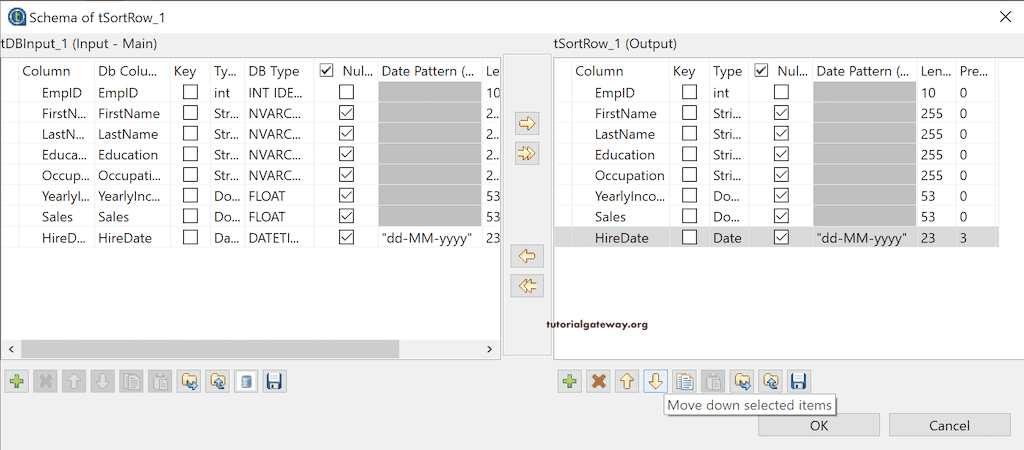
Task: Copy selected columns to output with single right arrow
Action: [527, 123]
